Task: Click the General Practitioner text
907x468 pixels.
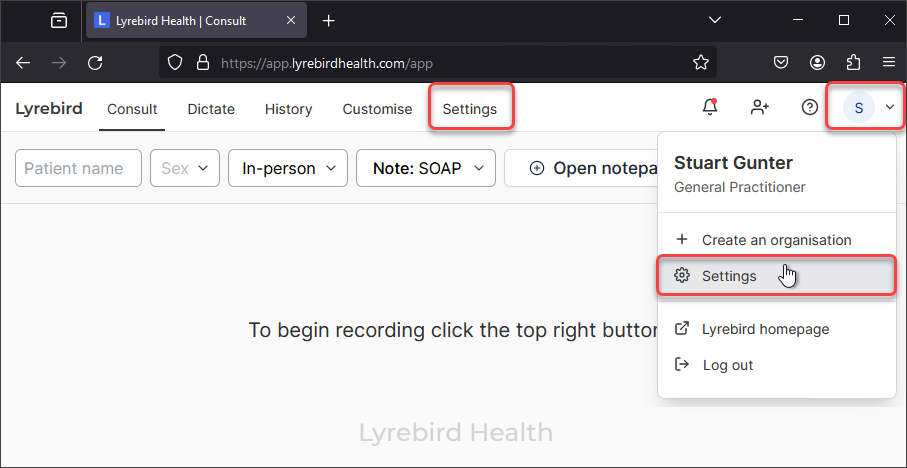Action: click(x=739, y=187)
